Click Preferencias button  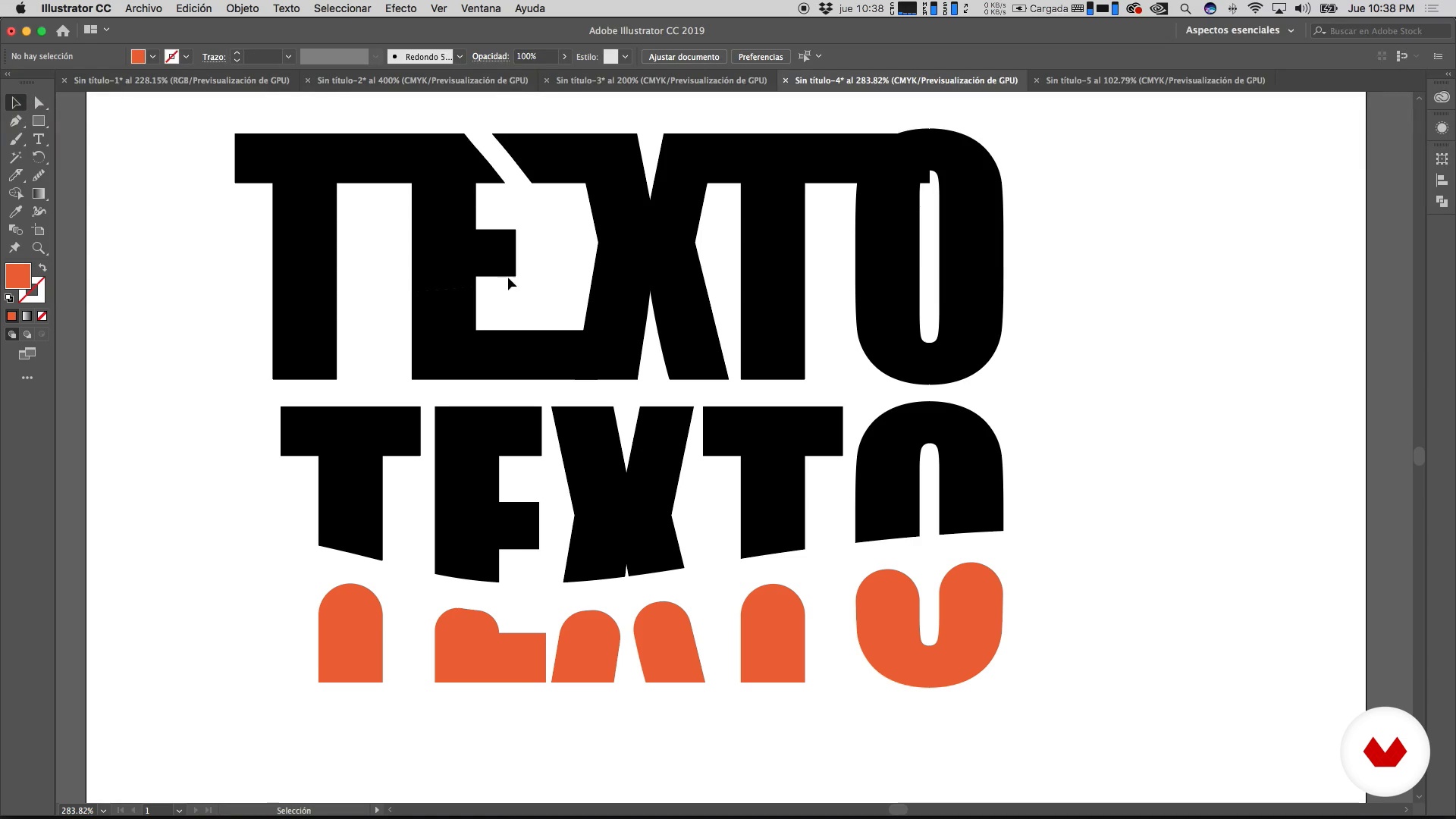pyautogui.click(x=760, y=57)
